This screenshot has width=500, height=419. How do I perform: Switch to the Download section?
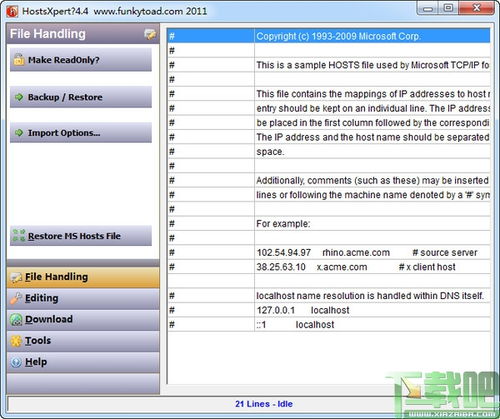pyautogui.click(x=83, y=319)
